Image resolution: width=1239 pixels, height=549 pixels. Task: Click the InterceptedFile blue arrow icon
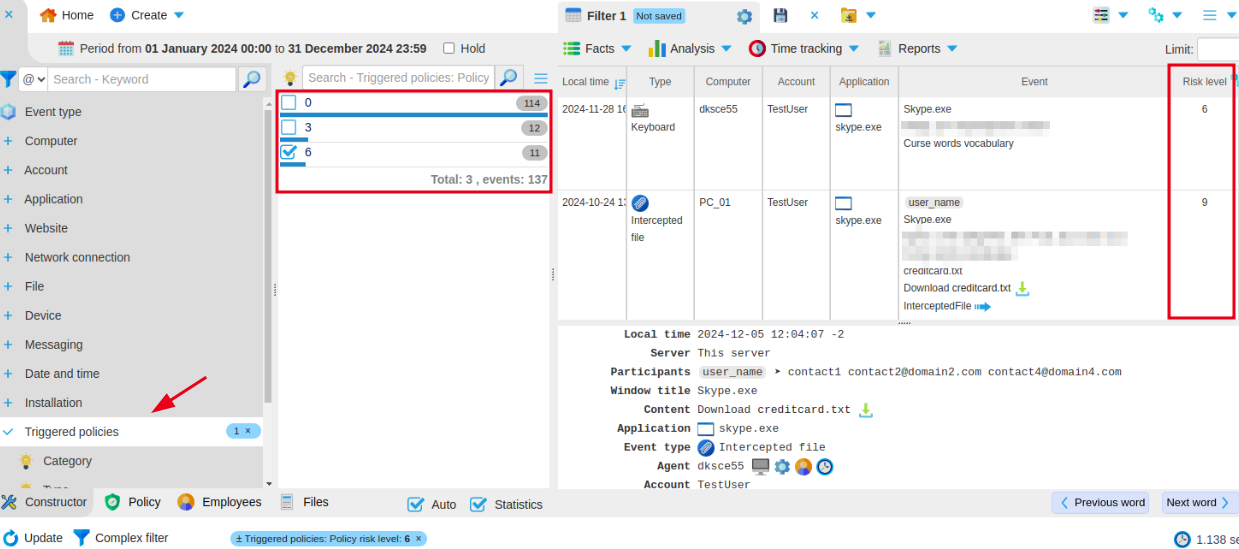[x=982, y=307]
